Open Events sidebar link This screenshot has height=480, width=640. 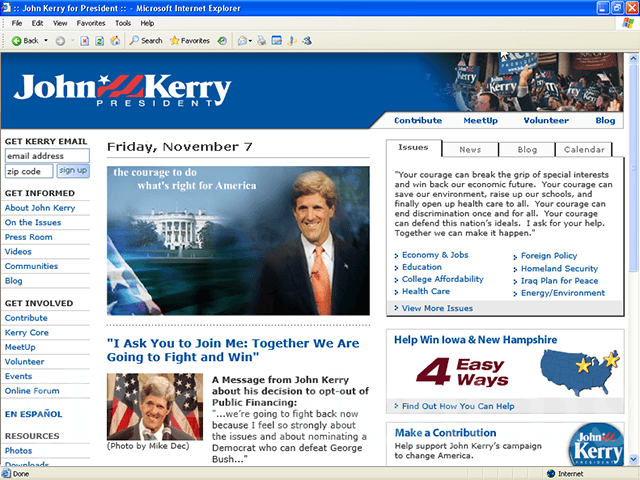coord(18,376)
